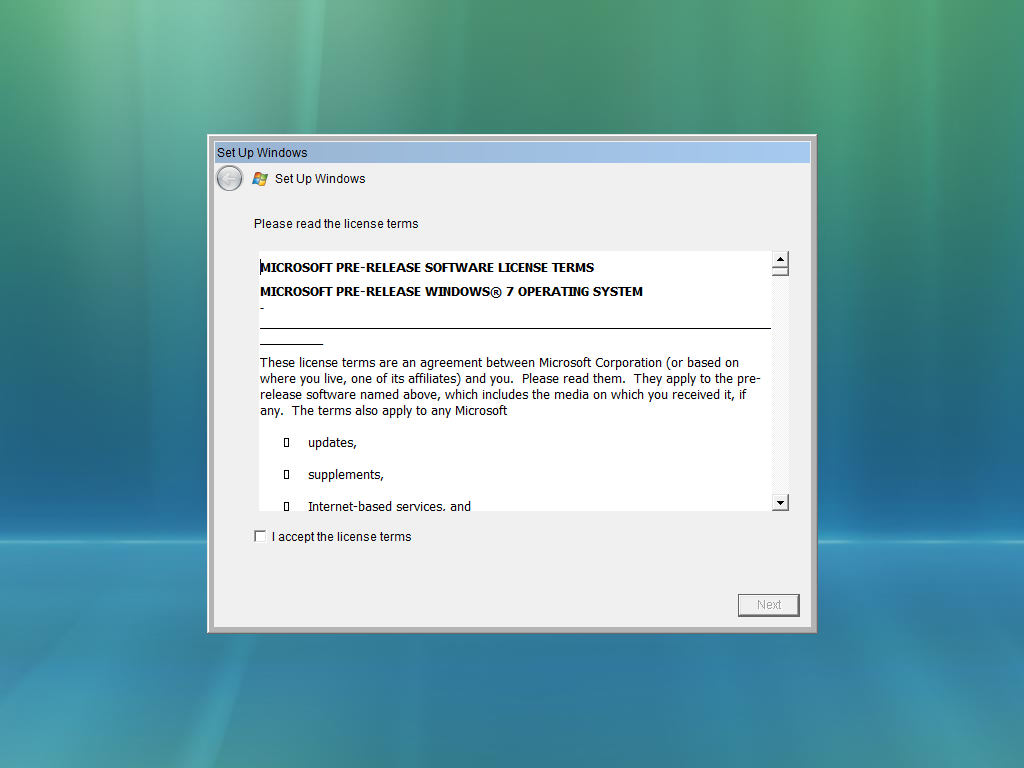Click the bullet marker before 'supplements,'

click(x=286, y=475)
